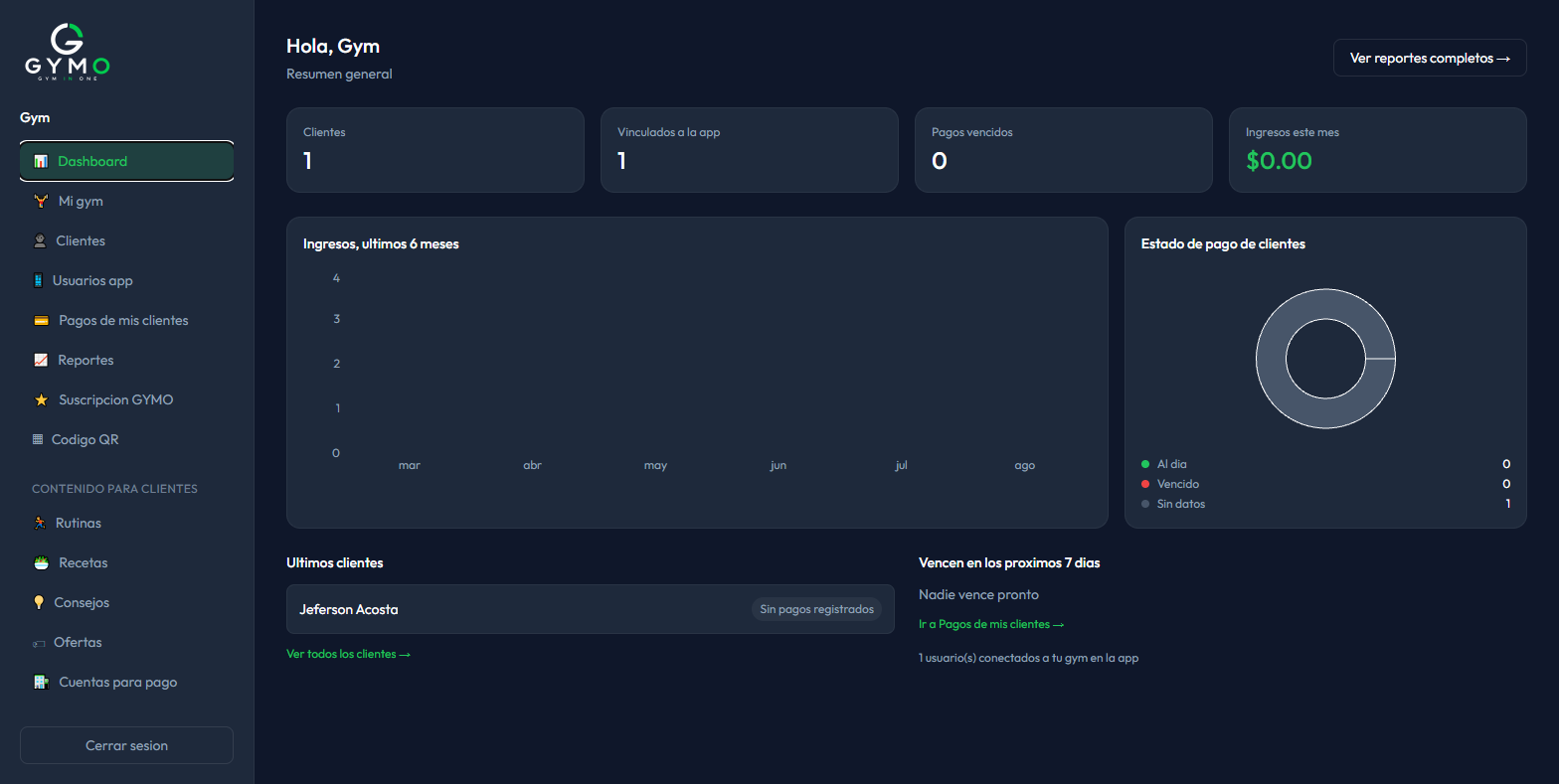The image size is (1559, 784).
Task: Click the green Al dia legend dot
Action: click(x=1145, y=464)
